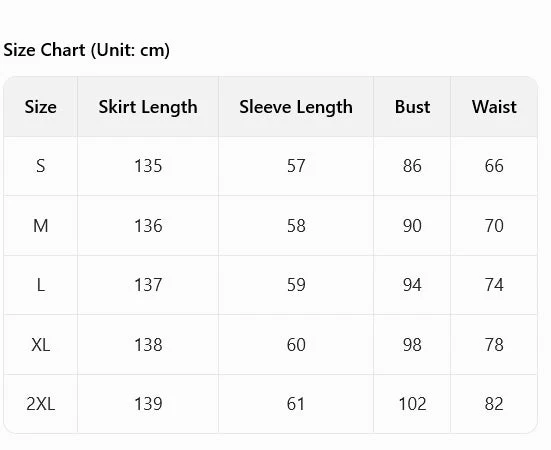Select sleeve length value 58
Screen dimensions: 551x450
pyautogui.click(x=296, y=226)
